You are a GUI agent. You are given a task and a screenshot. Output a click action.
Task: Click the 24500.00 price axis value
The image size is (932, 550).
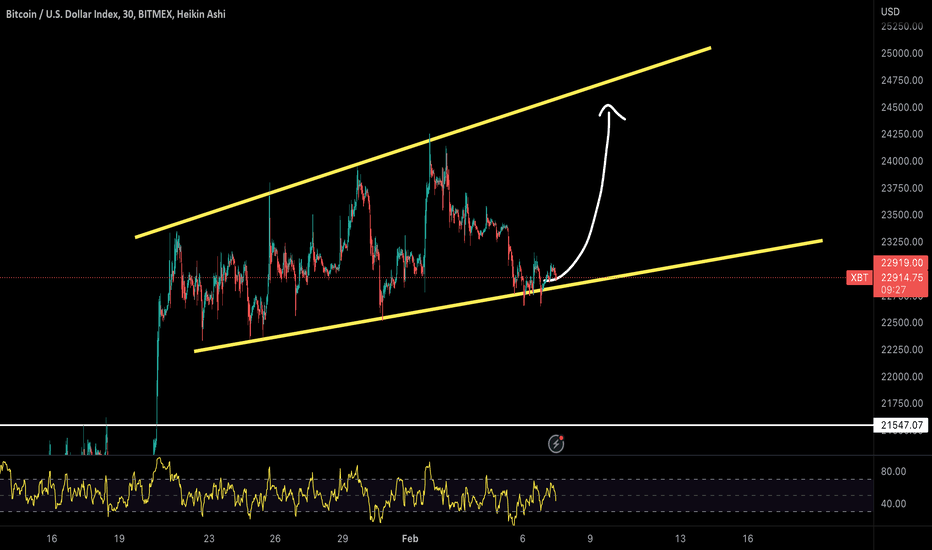(902, 108)
